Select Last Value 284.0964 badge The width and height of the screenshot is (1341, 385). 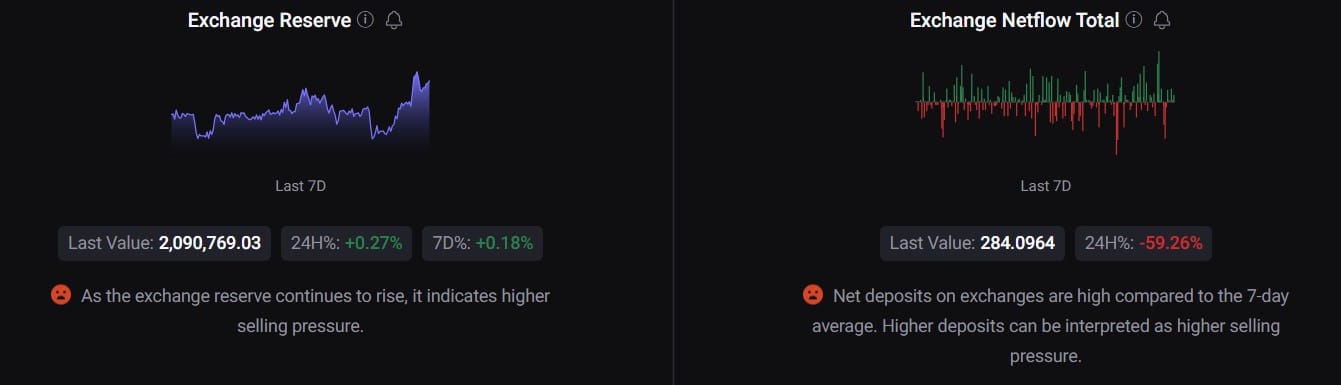pyautogui.click(x=972, y=243)
